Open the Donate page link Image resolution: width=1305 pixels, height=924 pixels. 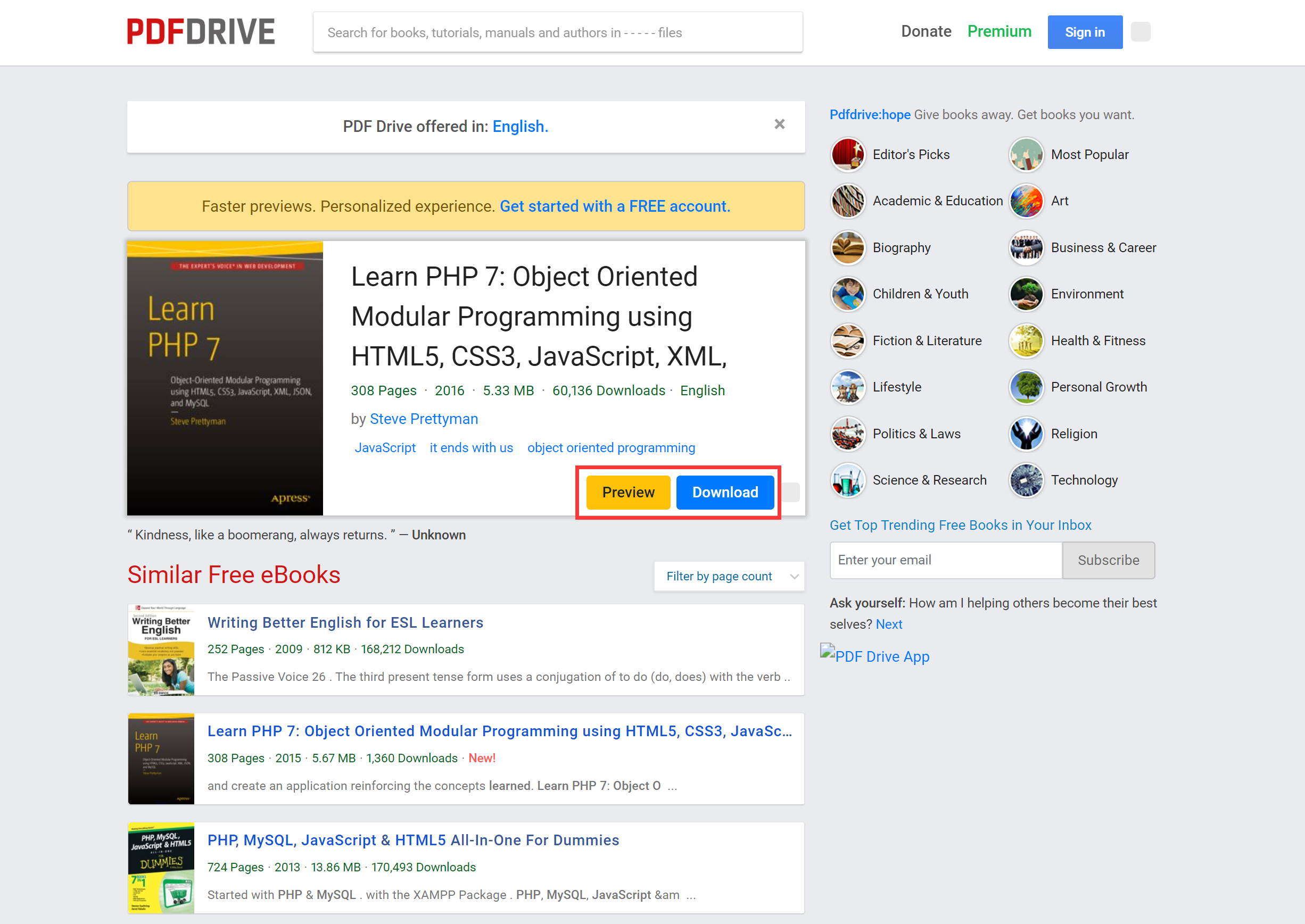coord(926,32)
